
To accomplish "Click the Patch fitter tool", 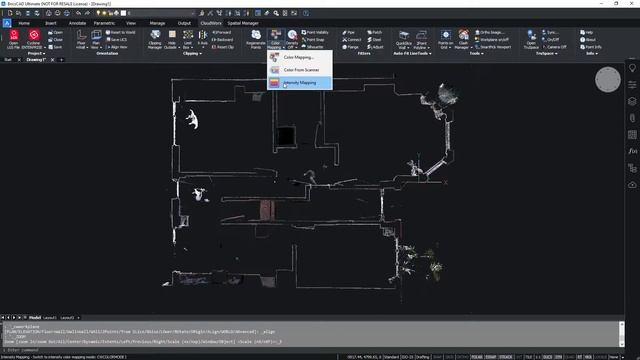I will [x=375, y=32].
